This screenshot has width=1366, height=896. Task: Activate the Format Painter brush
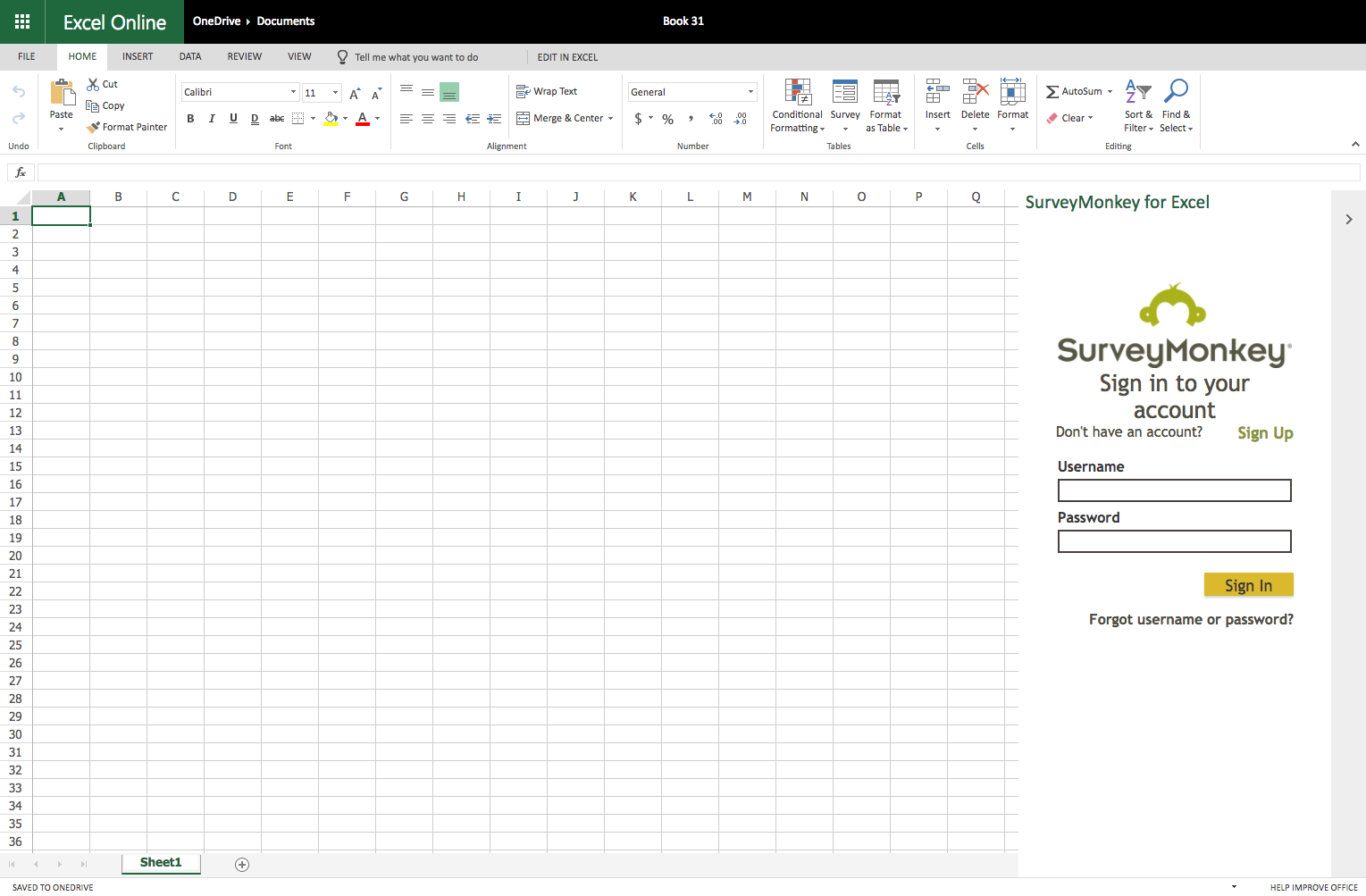[x=93, y=127]
